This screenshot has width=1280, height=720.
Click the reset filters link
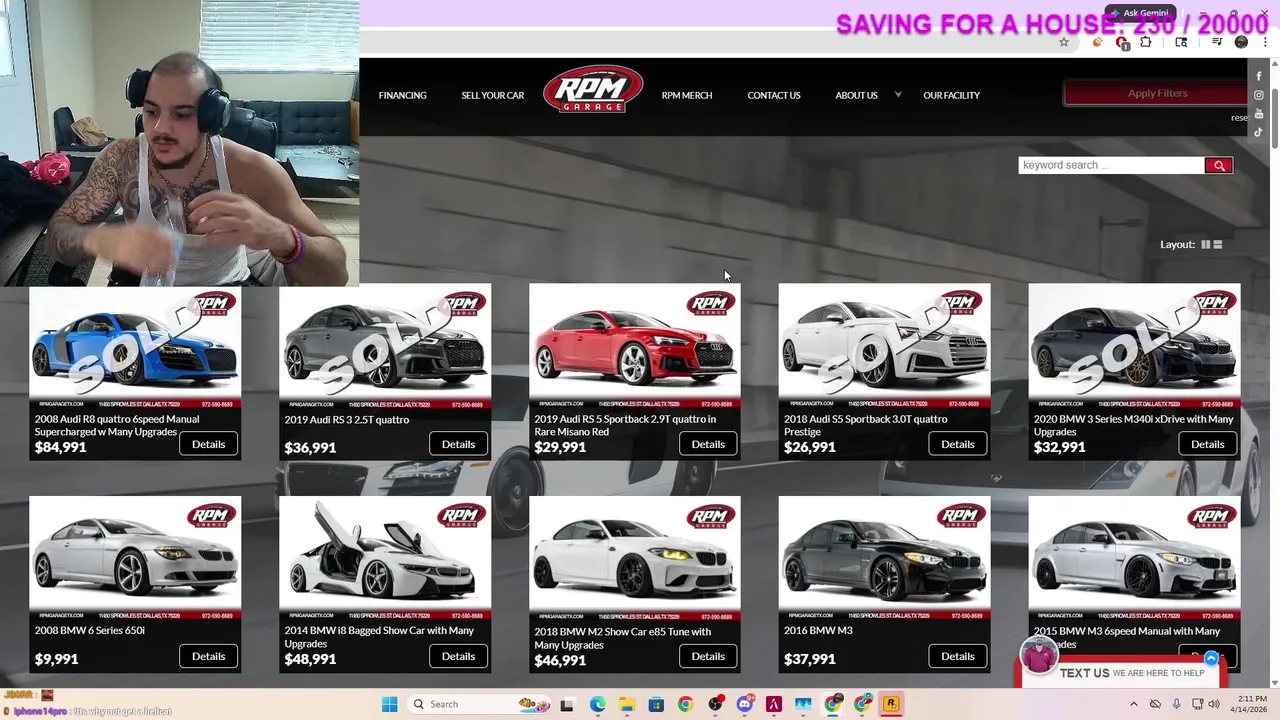1239,118
